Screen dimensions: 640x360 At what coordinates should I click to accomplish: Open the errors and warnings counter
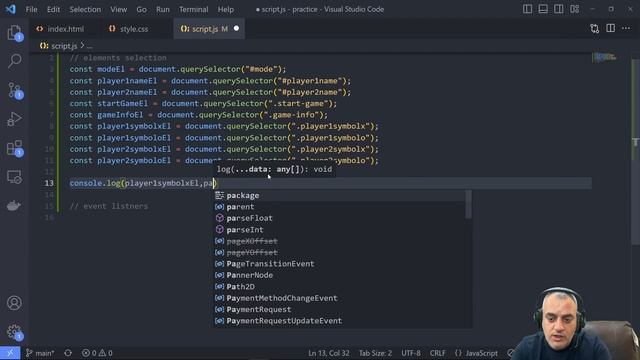(x=97, y=353)
